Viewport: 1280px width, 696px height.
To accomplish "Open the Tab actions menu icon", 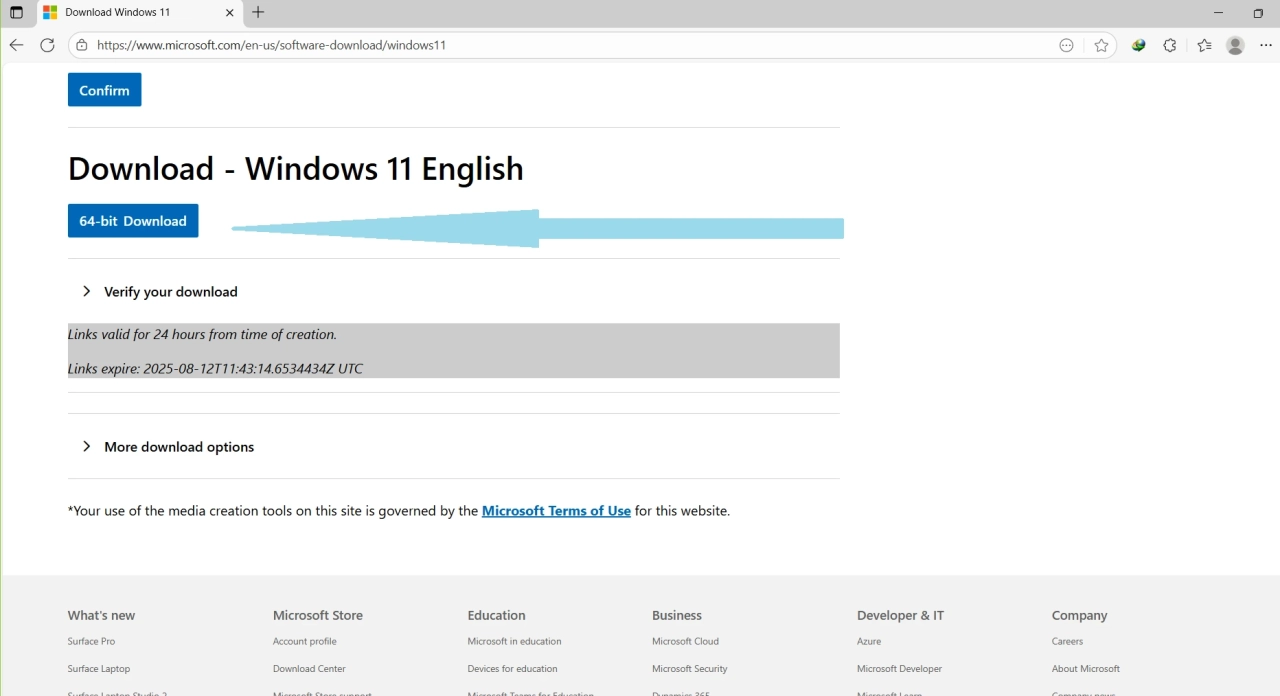I will [x=16, y=13].
